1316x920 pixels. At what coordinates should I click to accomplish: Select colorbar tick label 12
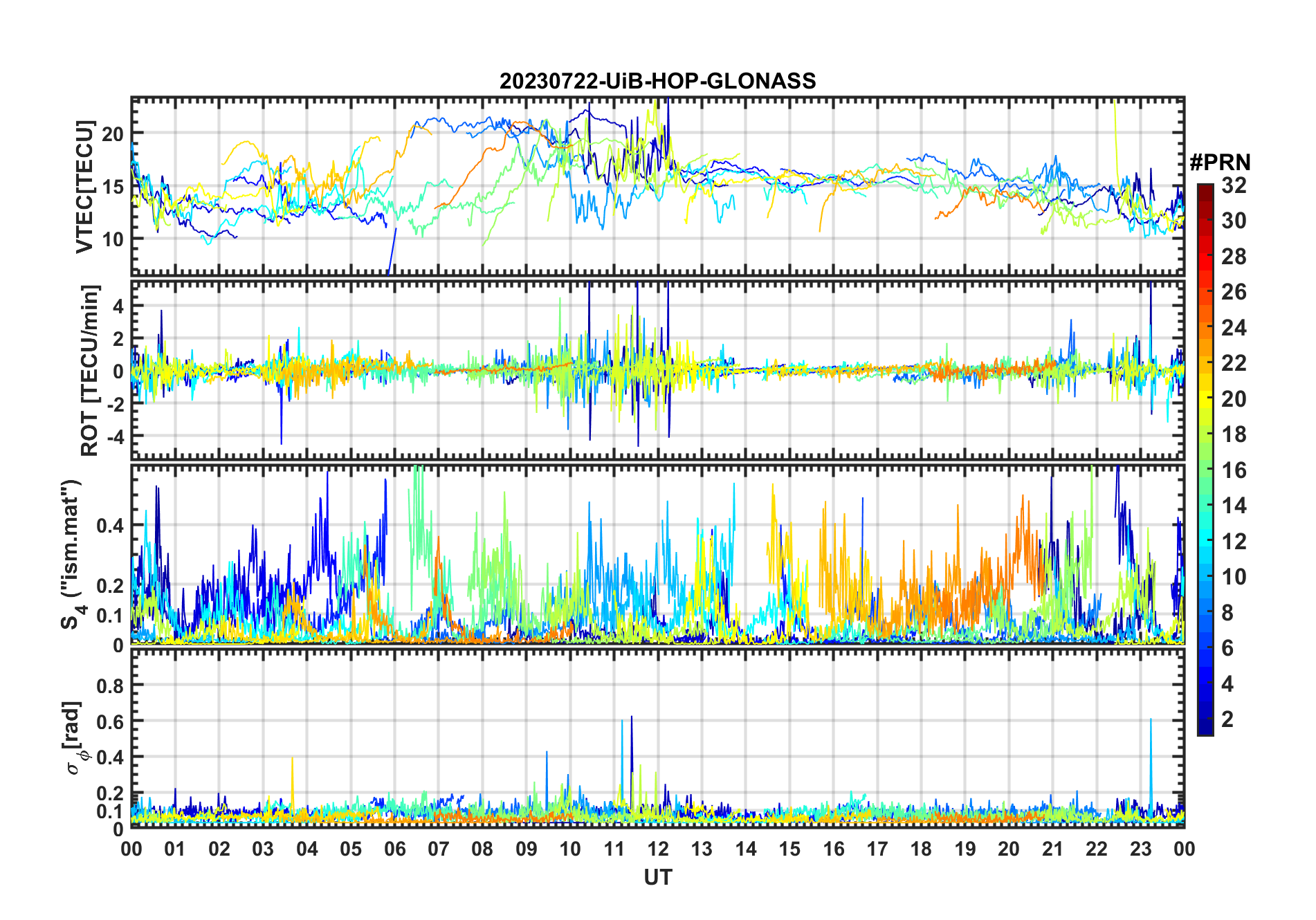coord(1234,542)
